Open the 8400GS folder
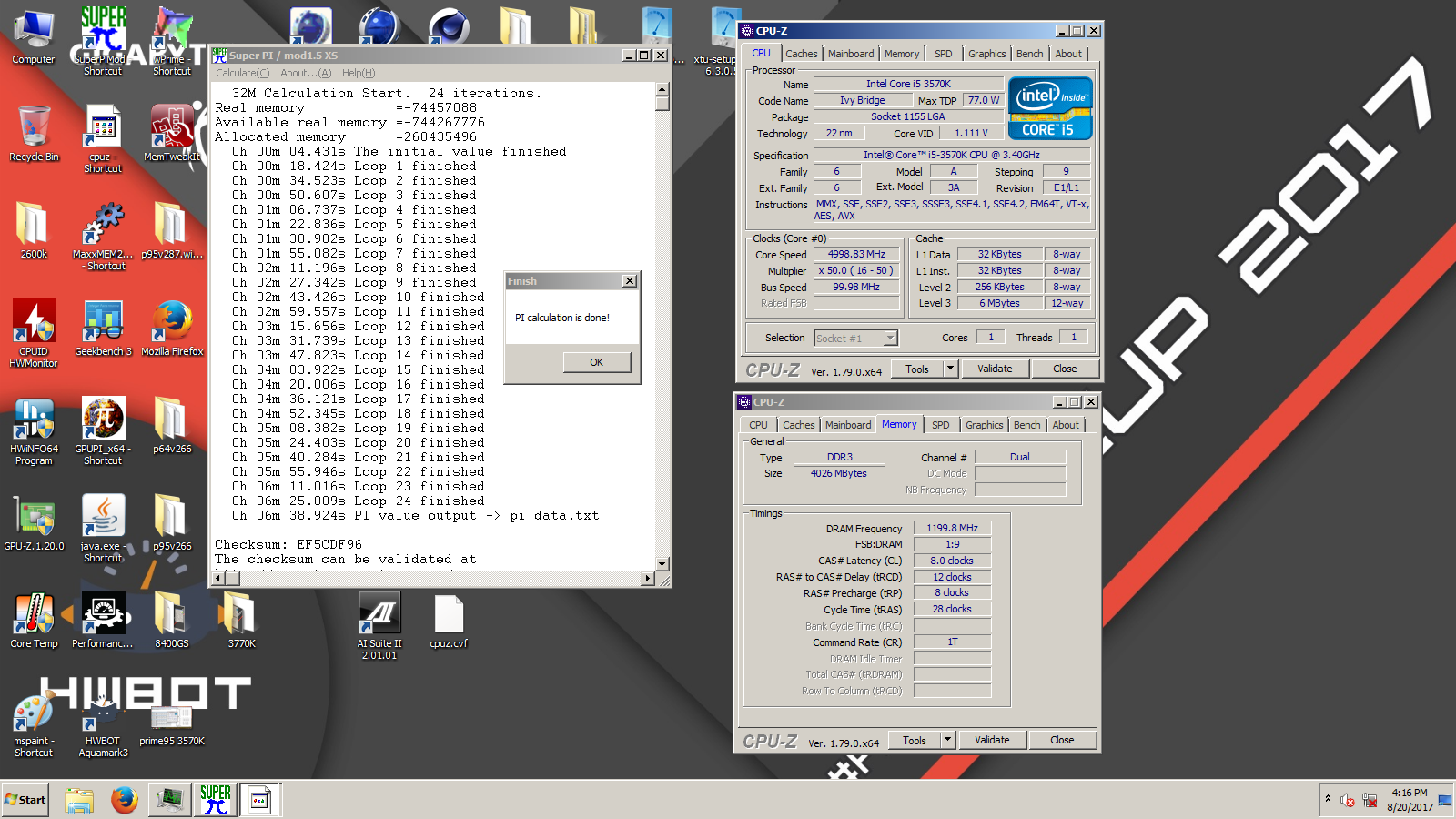The width and height of the screenshot is (1456, 819). (x=172, y=620)
